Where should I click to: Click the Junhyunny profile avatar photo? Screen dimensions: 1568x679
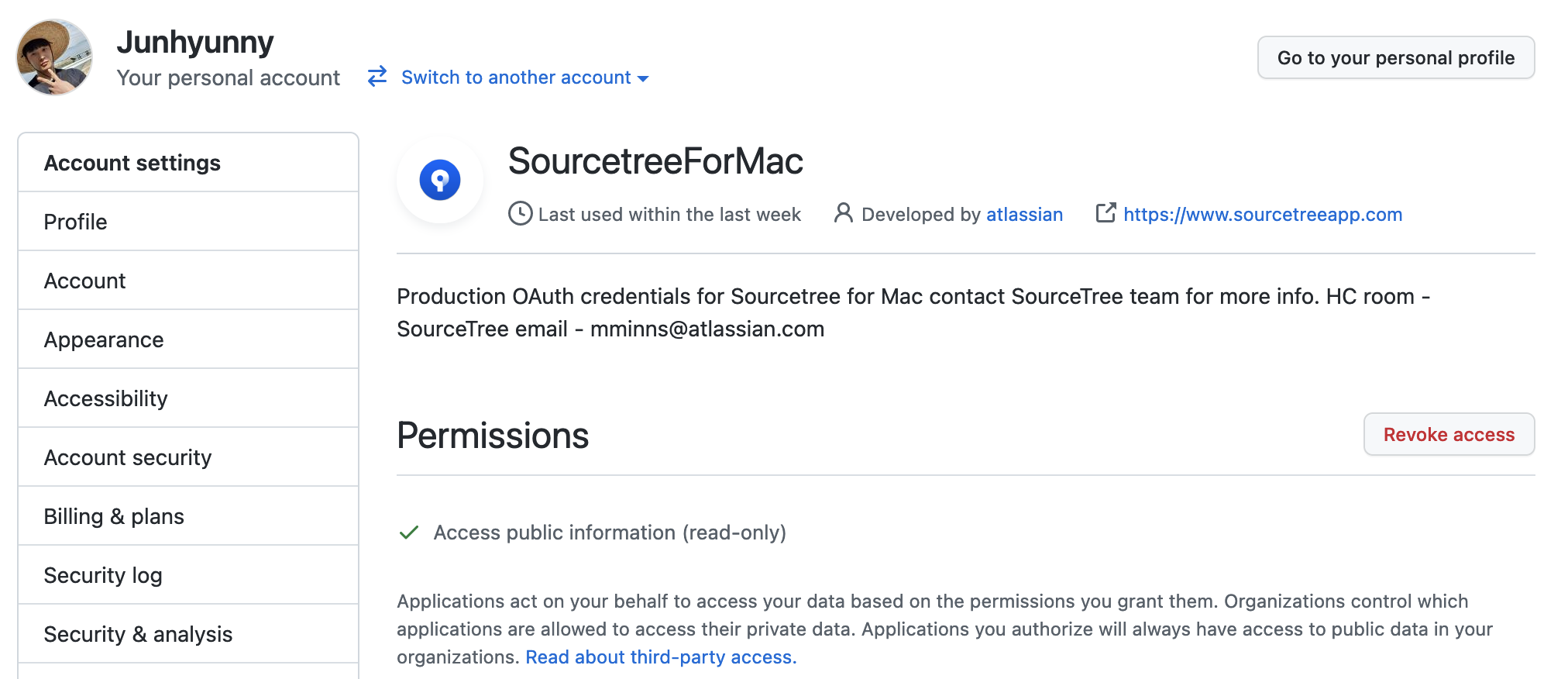(55, 57)
